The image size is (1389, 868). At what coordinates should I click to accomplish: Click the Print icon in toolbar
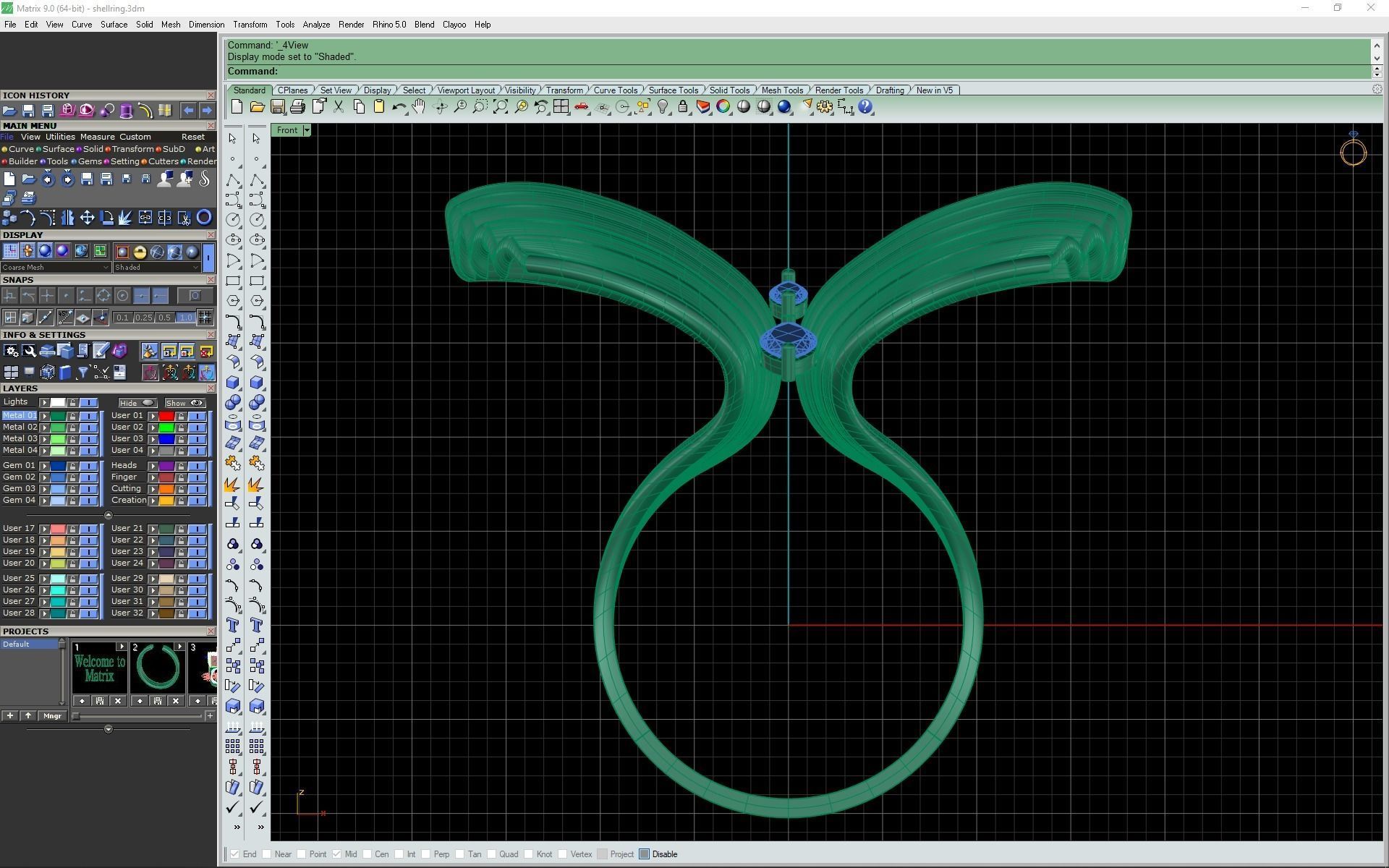(x=297, y=107)
